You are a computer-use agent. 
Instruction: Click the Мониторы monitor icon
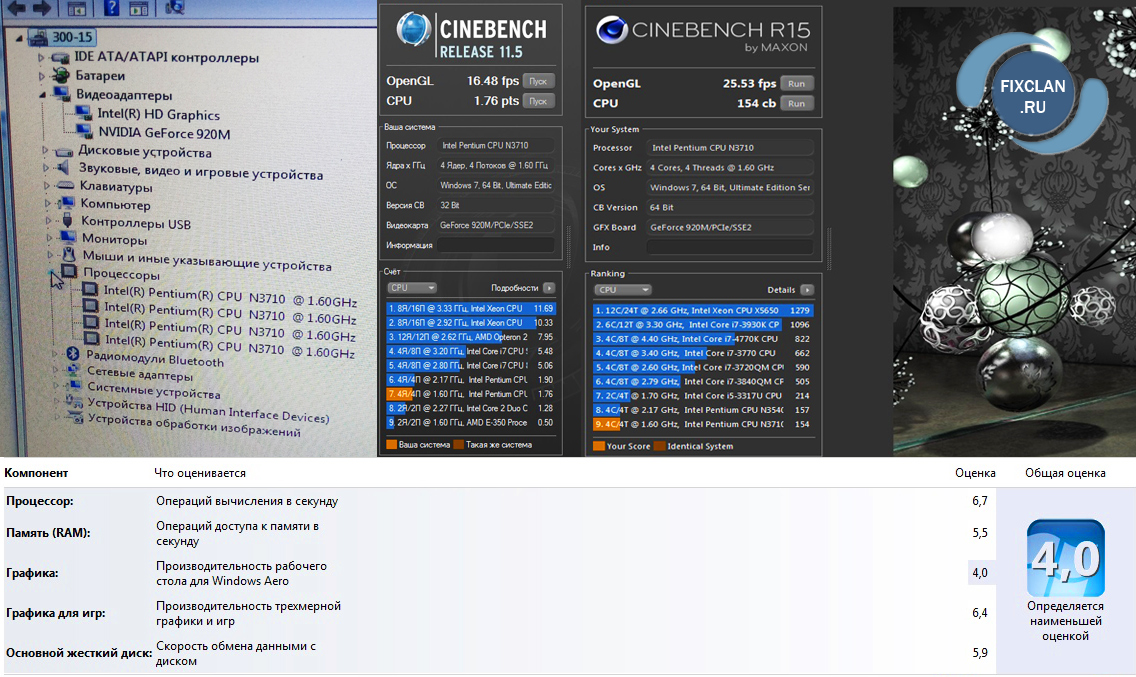[x=68, y=238]
